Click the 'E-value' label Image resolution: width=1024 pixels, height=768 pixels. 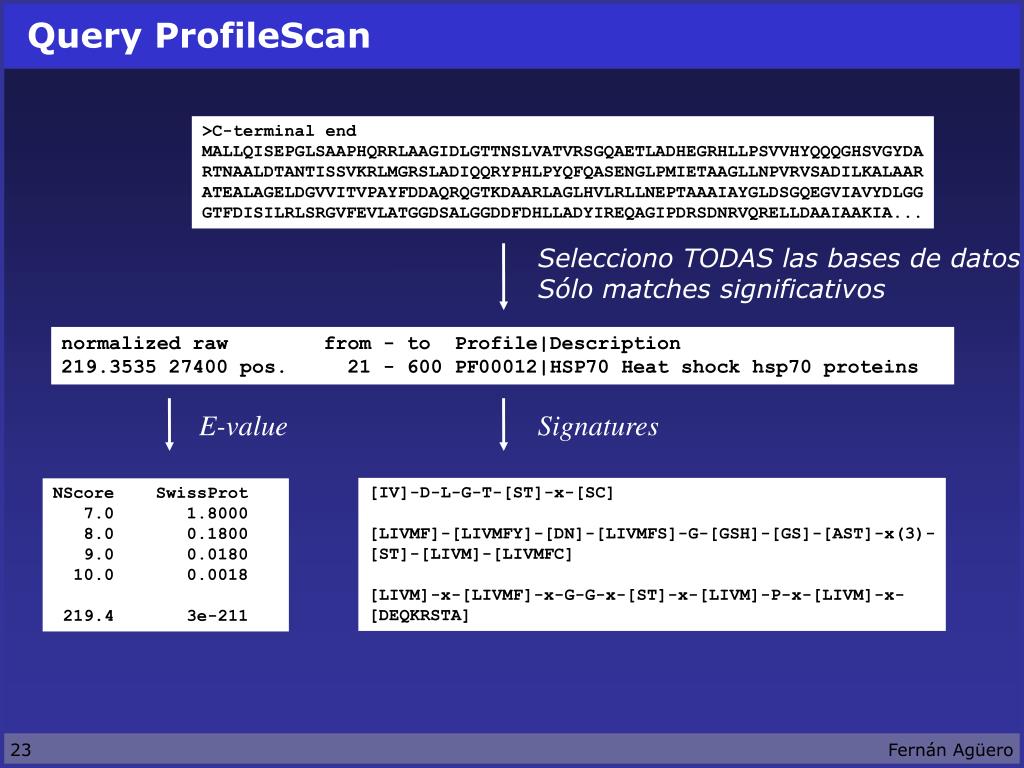[243, 426]
